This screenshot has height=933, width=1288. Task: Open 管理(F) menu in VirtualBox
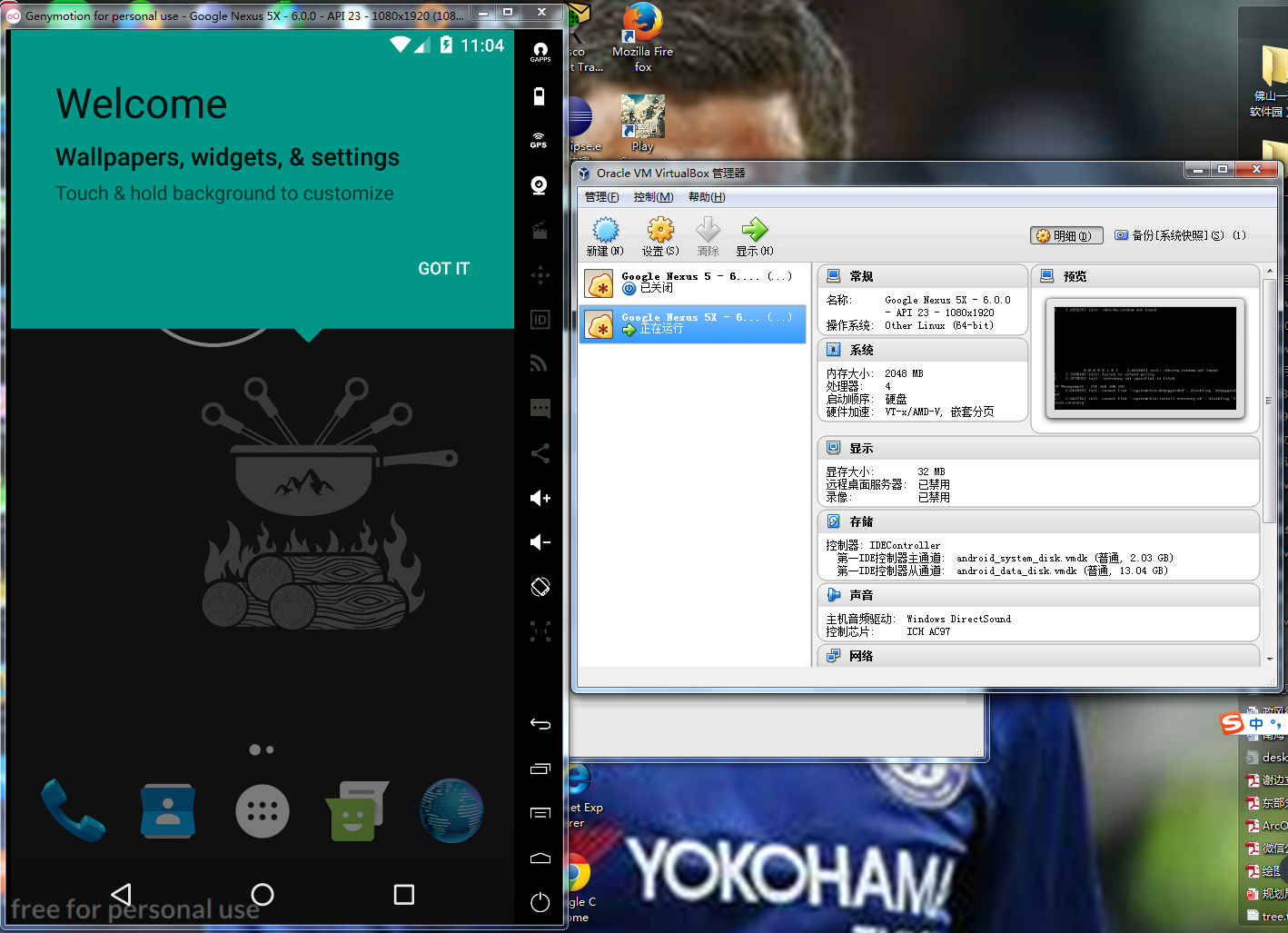coord(601,197)
